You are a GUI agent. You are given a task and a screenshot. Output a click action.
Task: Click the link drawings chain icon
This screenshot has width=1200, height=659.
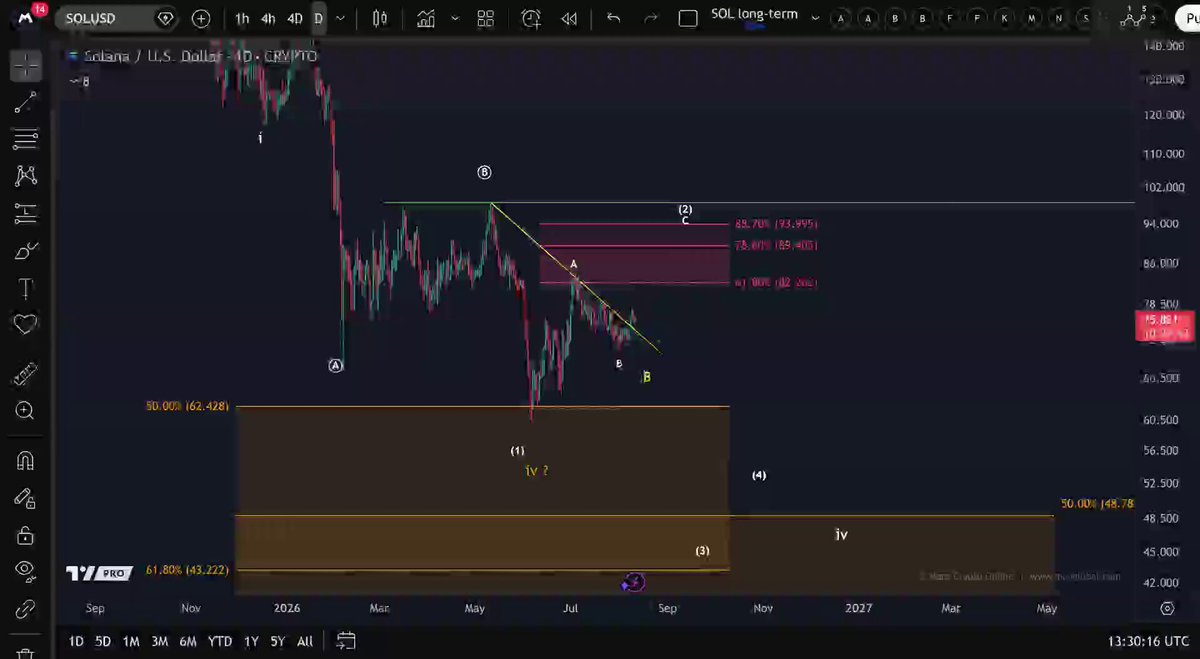click(x=26, y=608)
